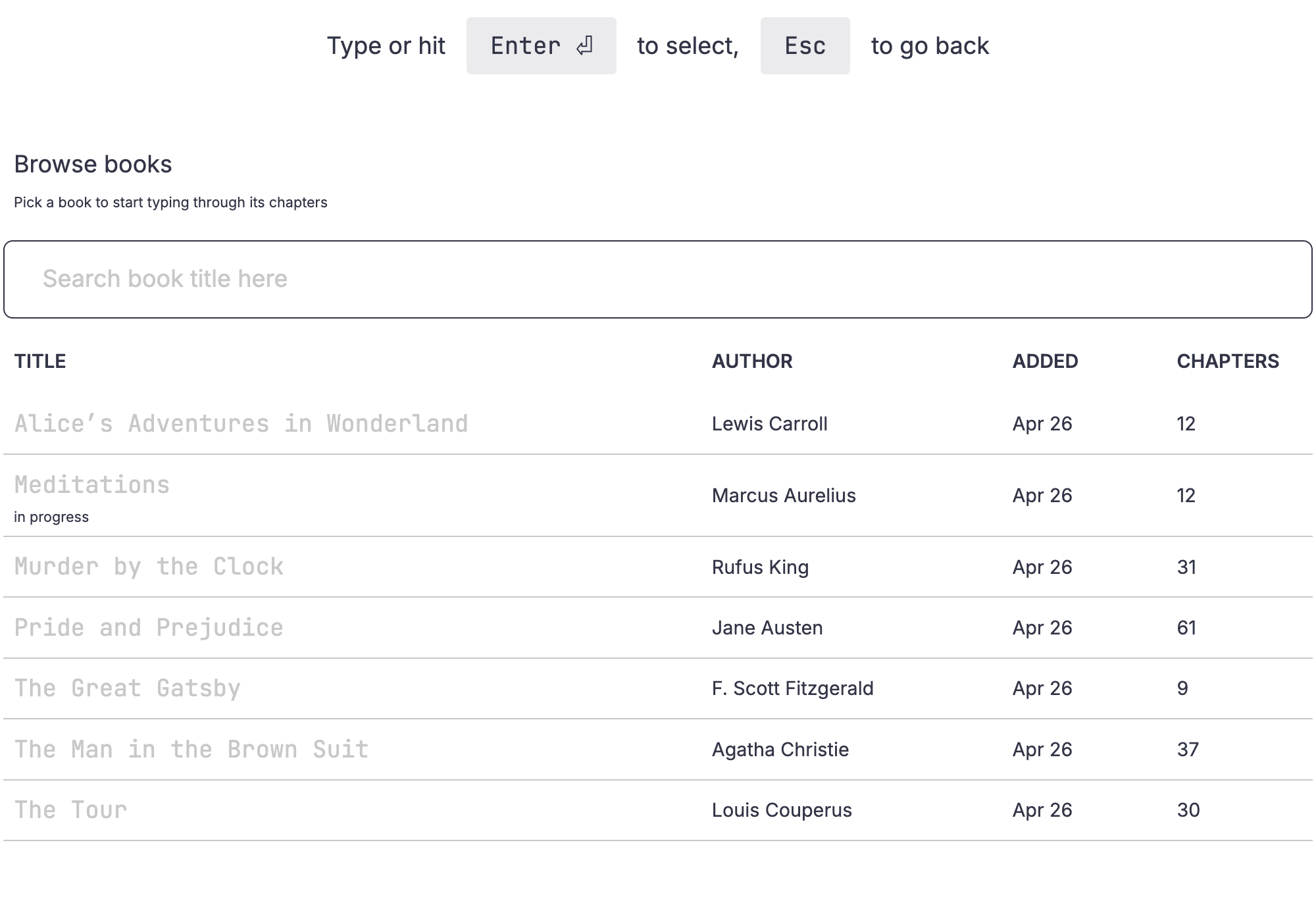The height and width of the screenshot is (901, 1316).
Task: Click the TITLE column header
Action: 40,361
